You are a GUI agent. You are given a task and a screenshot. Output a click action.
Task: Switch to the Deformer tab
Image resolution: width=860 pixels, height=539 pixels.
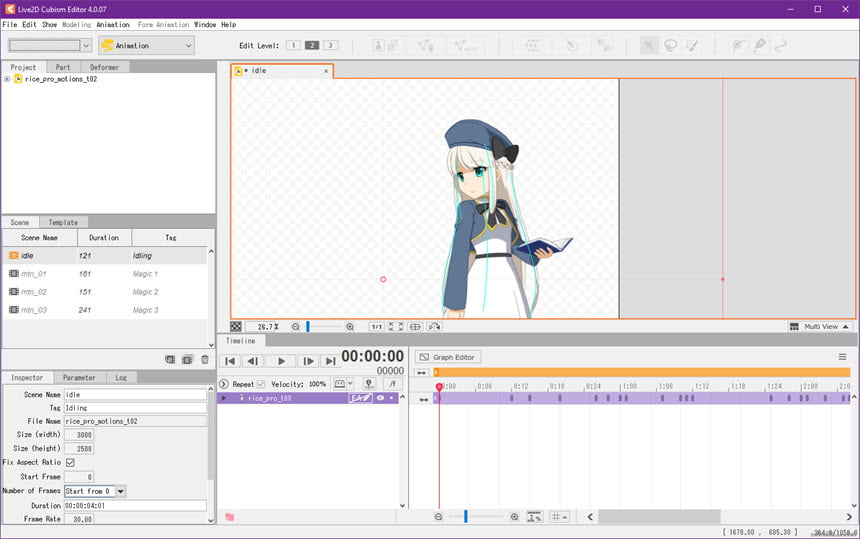pyautogui.click(x=104, y=67)
